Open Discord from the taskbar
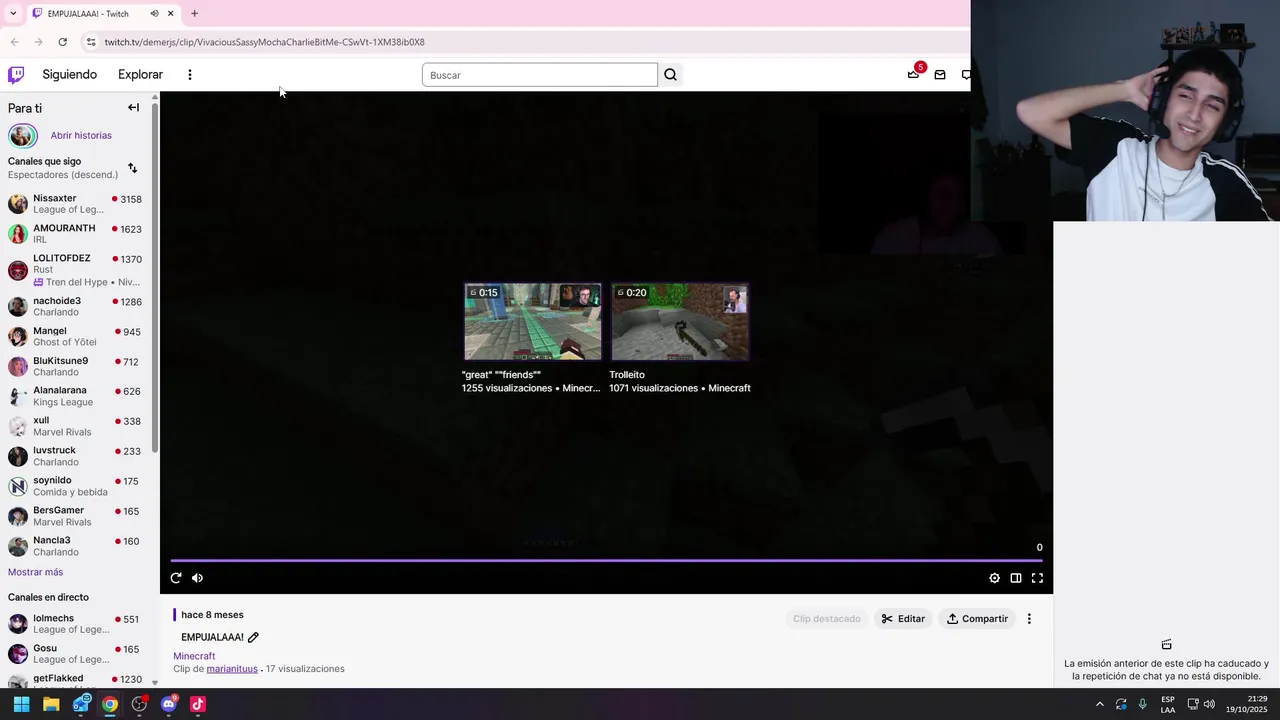The image size is (1280, 720). pos(168,704)
